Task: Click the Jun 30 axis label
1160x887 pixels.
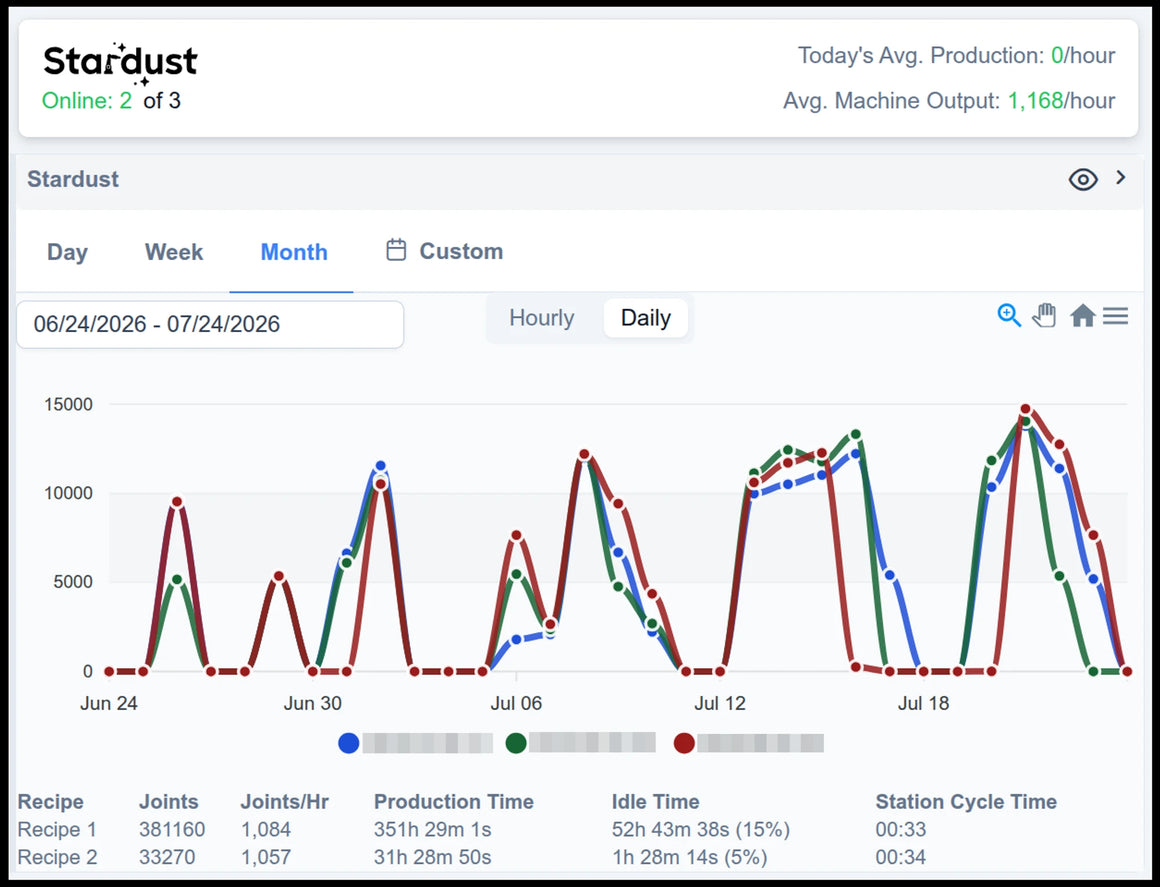Action: [x=312, y=703]
